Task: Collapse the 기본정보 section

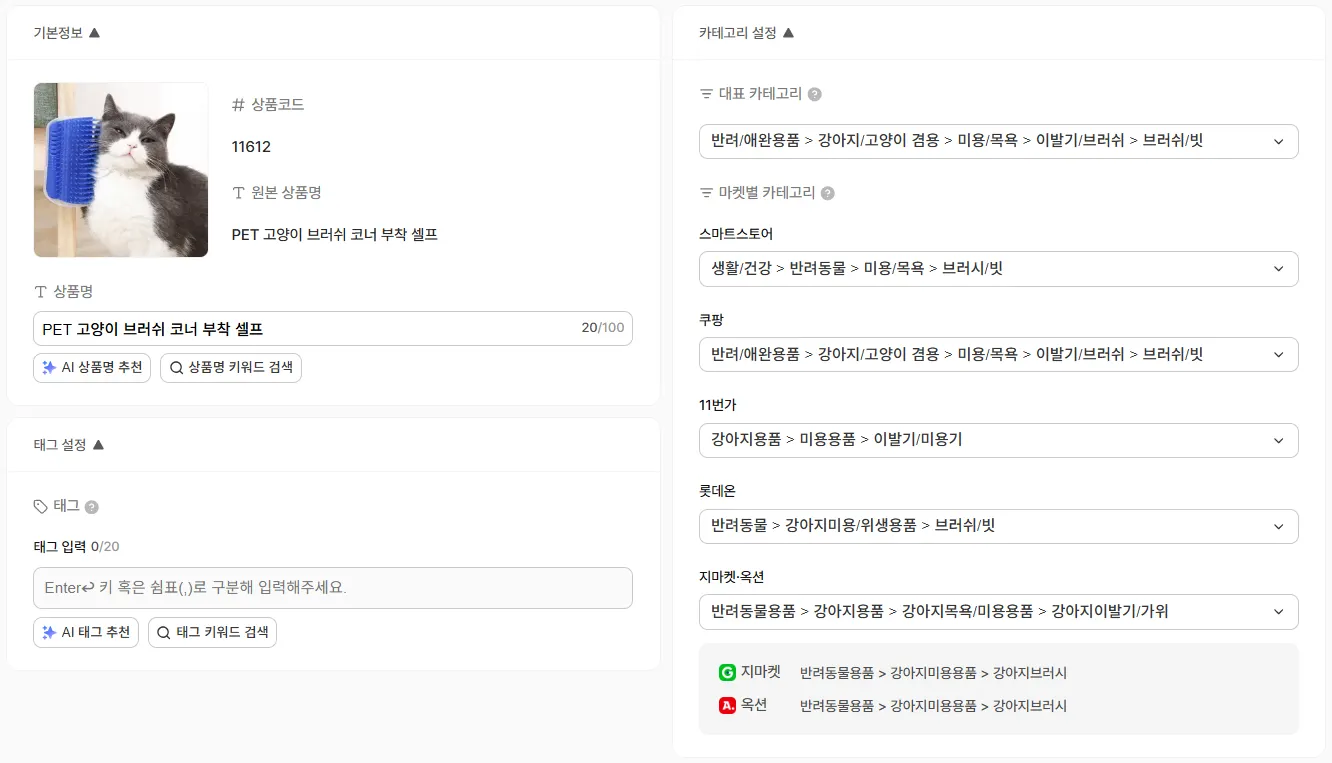Action: [94, 32]
